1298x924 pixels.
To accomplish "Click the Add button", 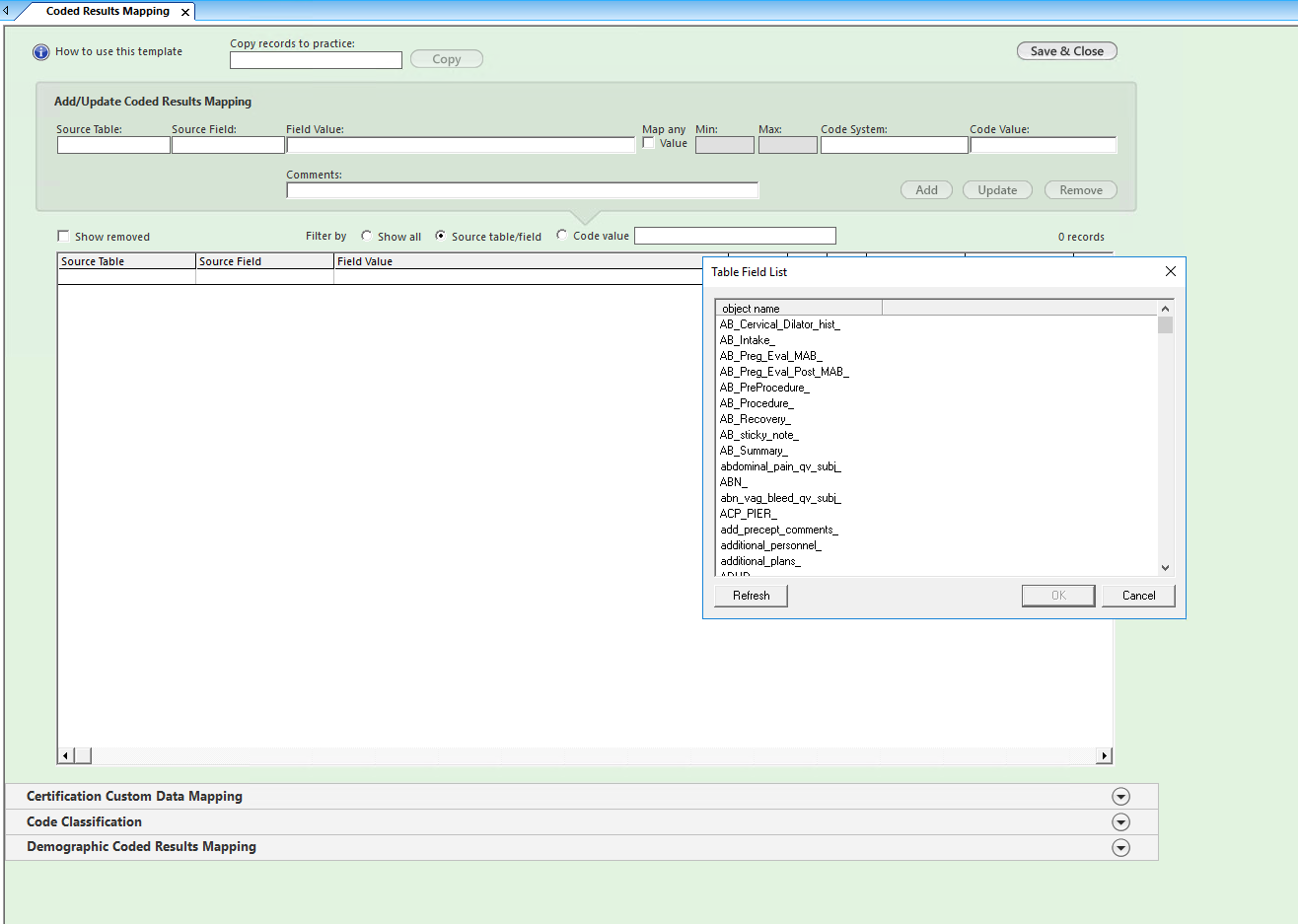I will coord(926,190).
